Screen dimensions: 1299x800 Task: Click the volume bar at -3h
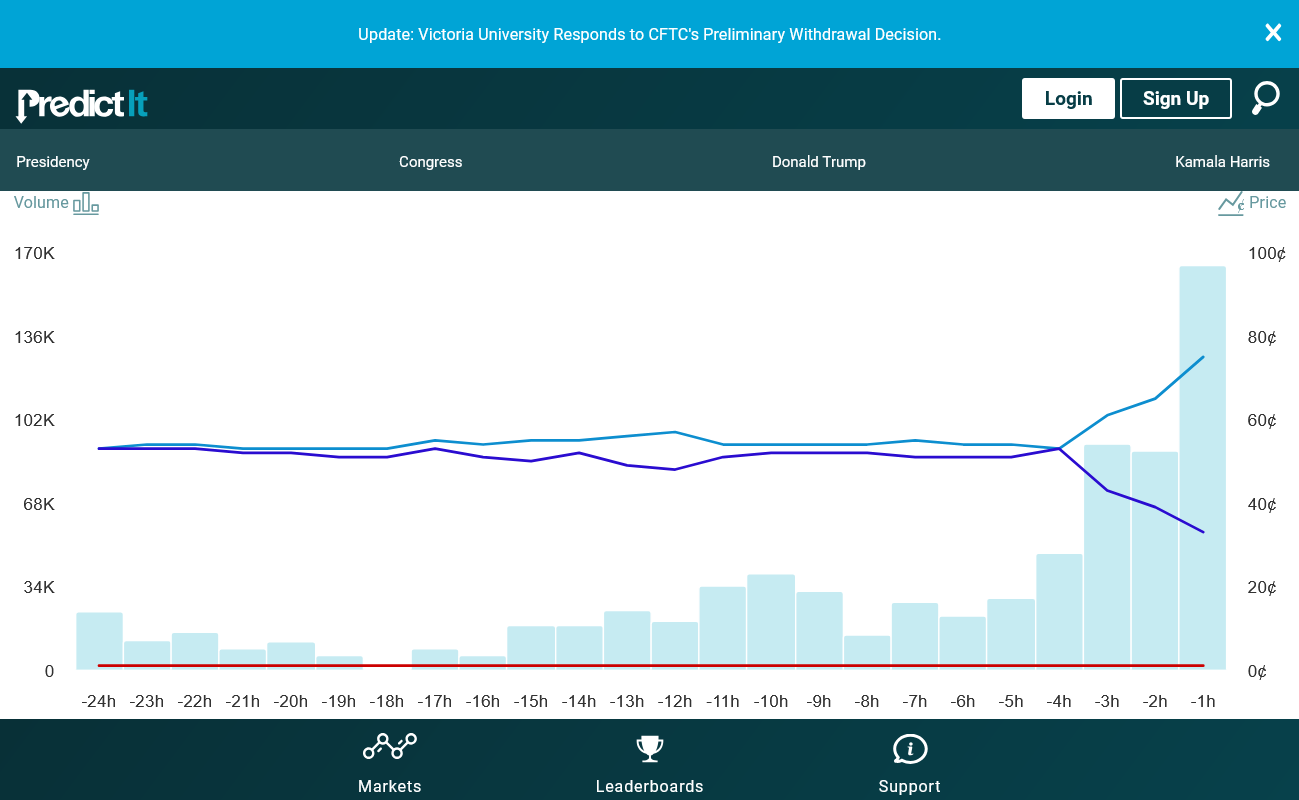[x=1107, y=557]
